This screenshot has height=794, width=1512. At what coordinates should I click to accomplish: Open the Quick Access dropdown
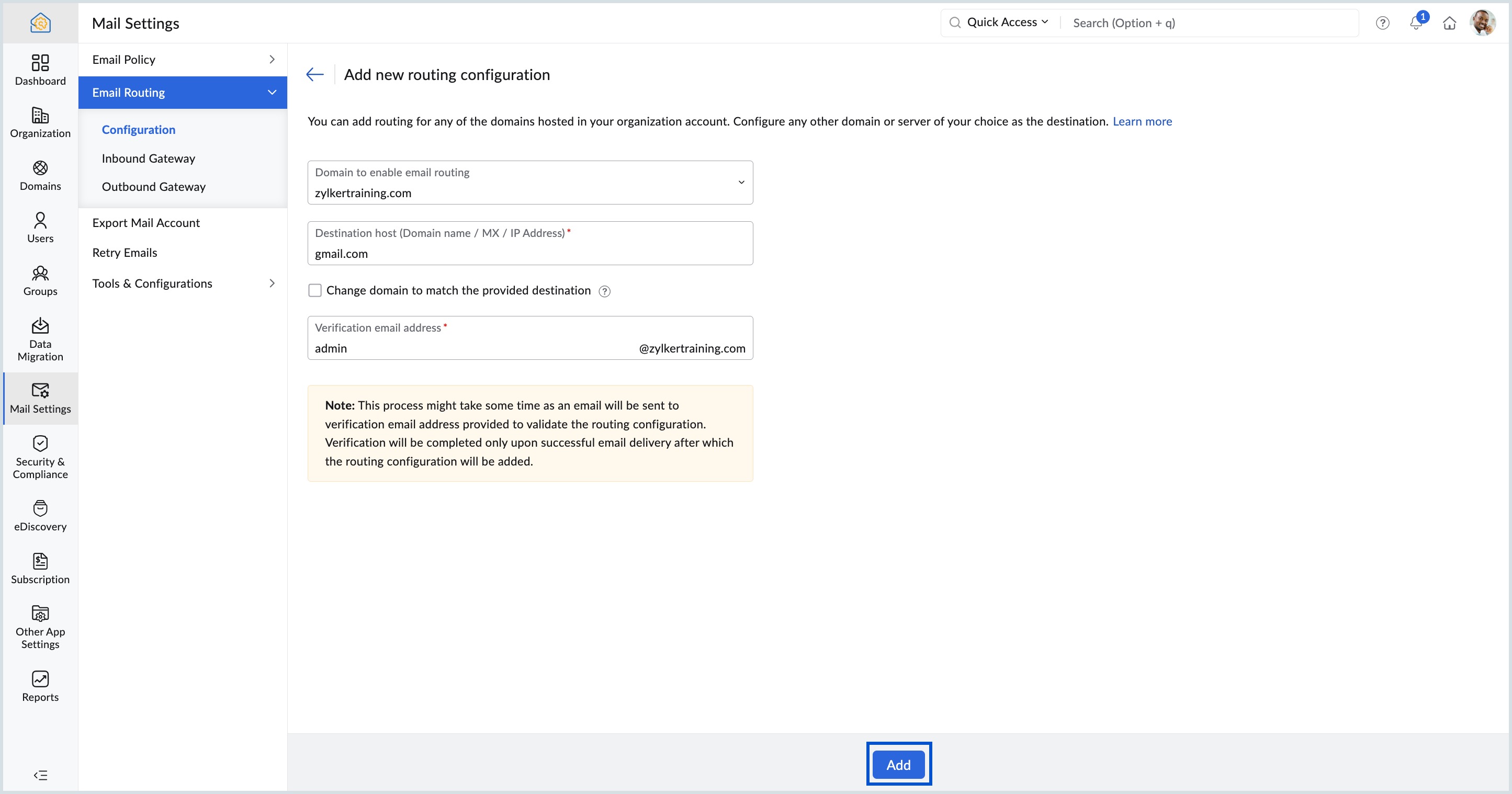pyautogui.click(x=1007, y=22)
